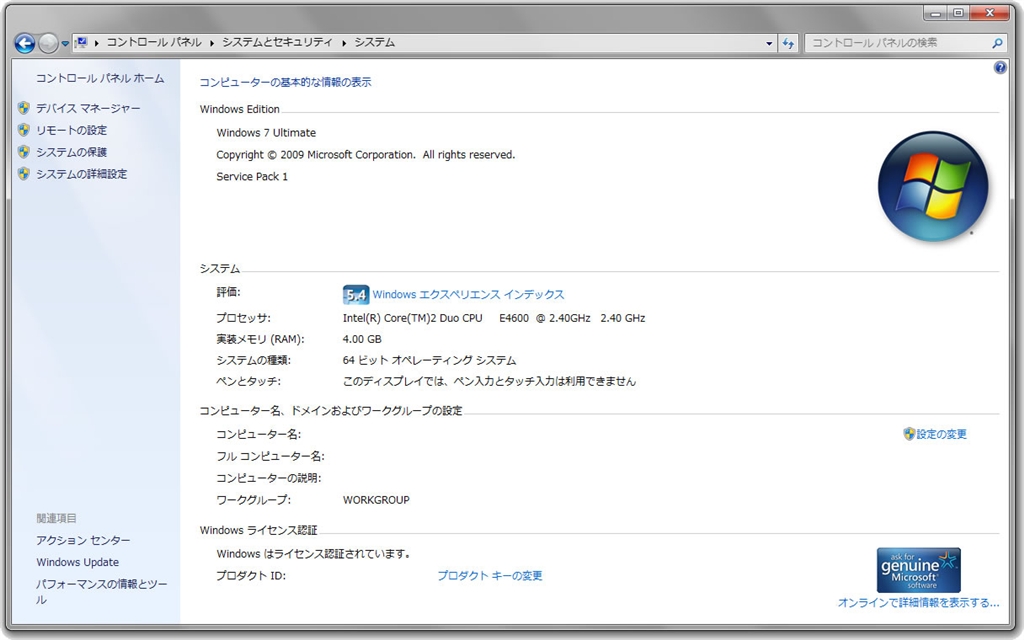The width and height of the screenshot is (1024, 640).
Task: Expand the arrow before コントロール パネル breadcrumb
Action: [x=97, y=43]
